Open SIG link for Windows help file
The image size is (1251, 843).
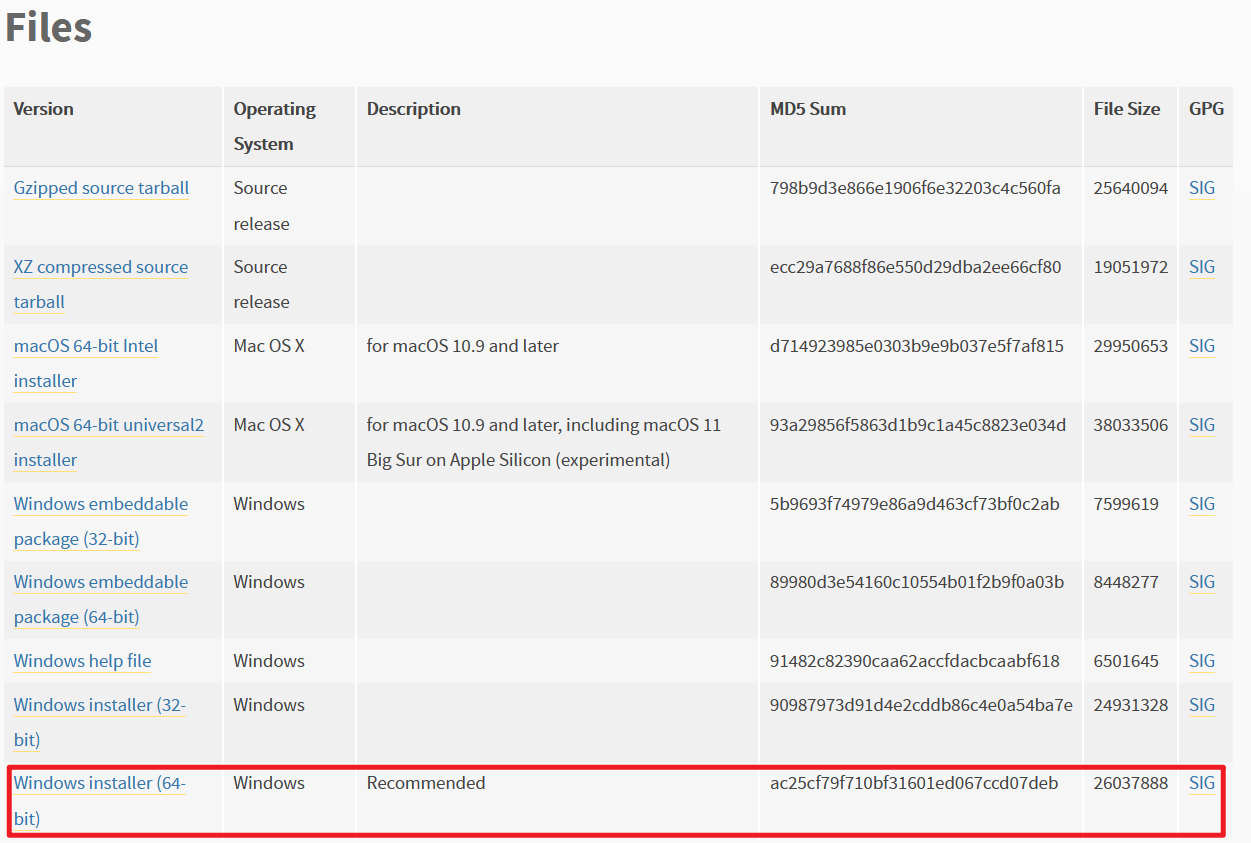1202,661
